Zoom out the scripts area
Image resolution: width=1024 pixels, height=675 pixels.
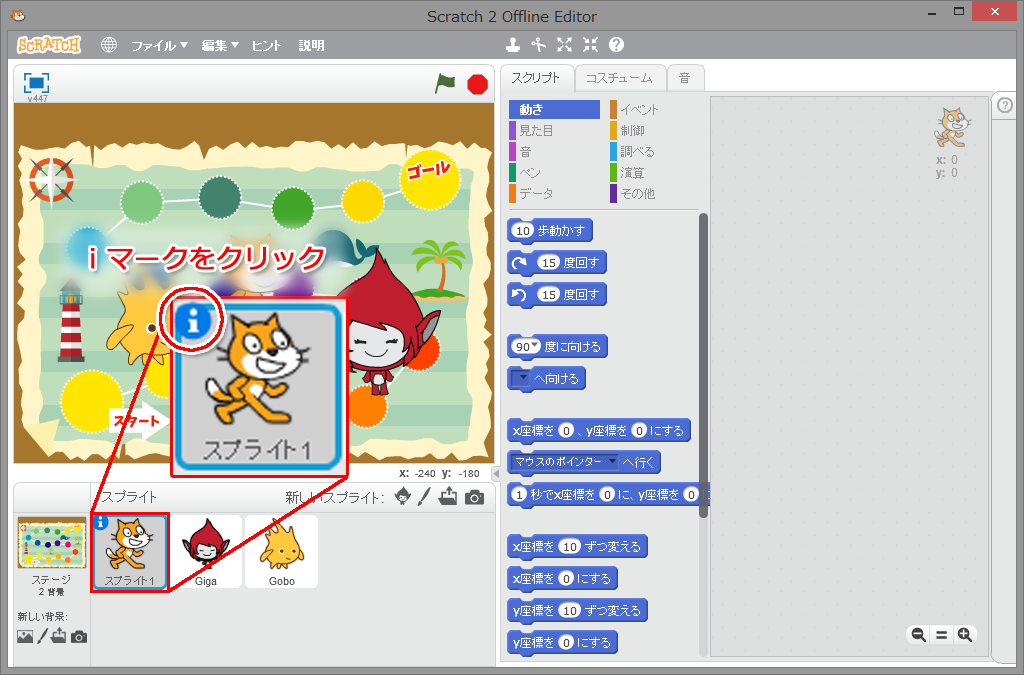tap(918, 635)
